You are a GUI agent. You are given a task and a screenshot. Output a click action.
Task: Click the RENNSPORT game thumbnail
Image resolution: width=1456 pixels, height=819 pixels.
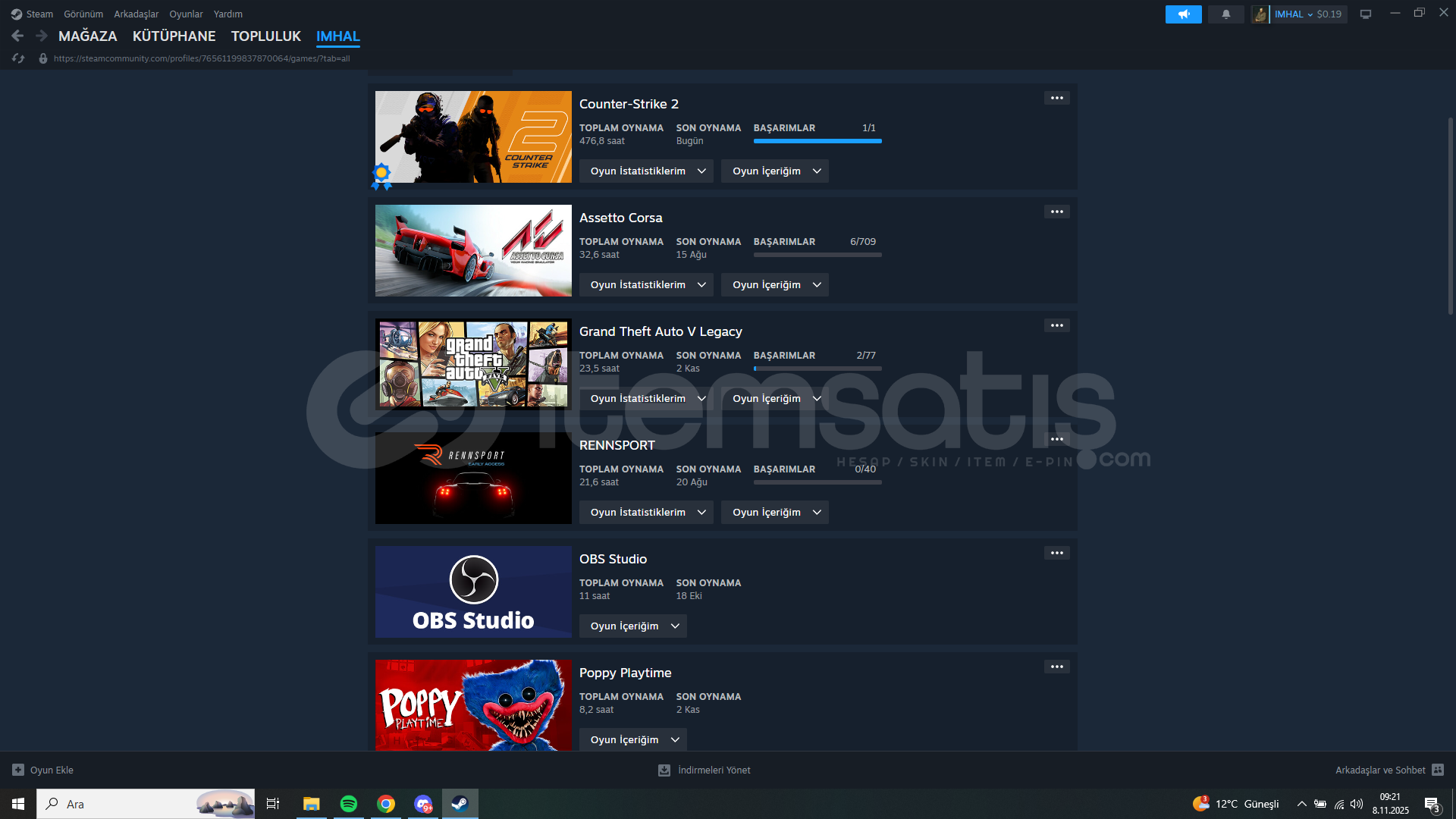(473, 478)
